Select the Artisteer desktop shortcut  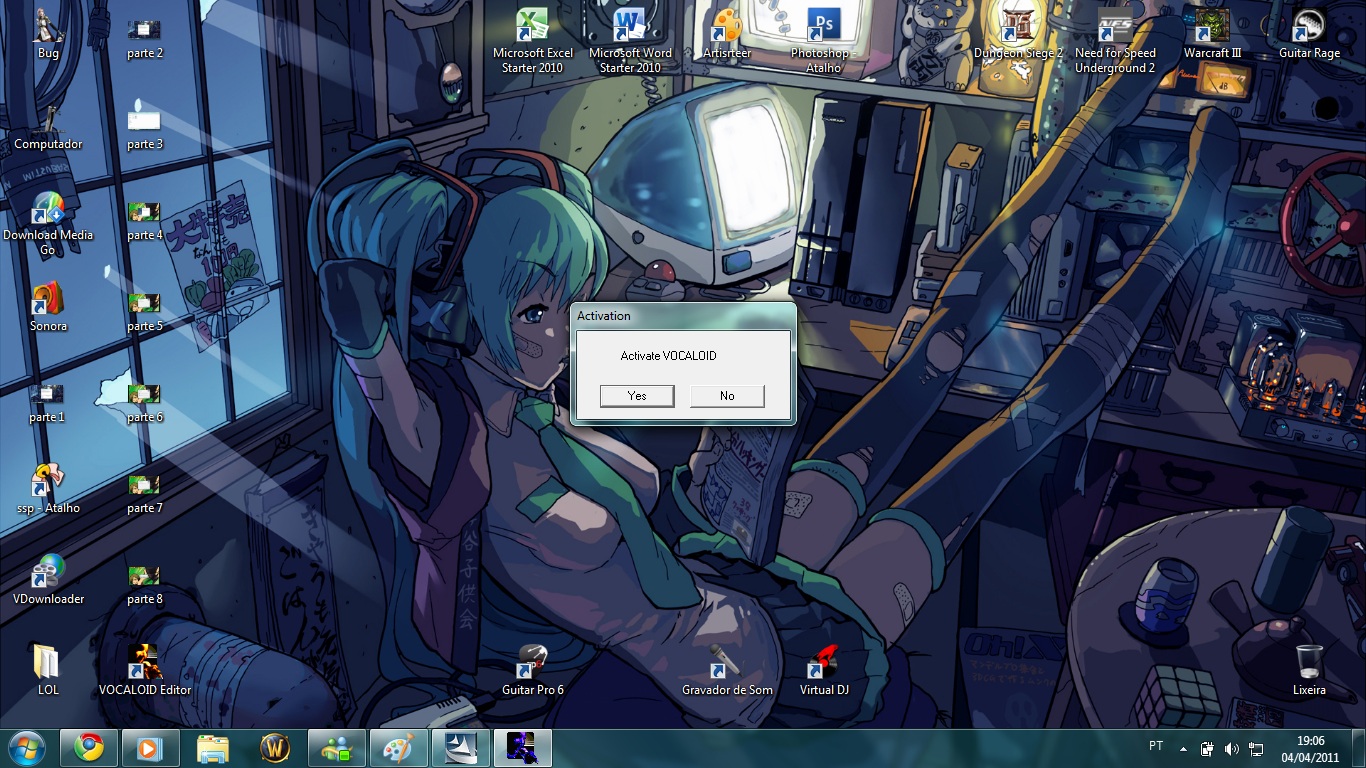[x=727, y=34]
